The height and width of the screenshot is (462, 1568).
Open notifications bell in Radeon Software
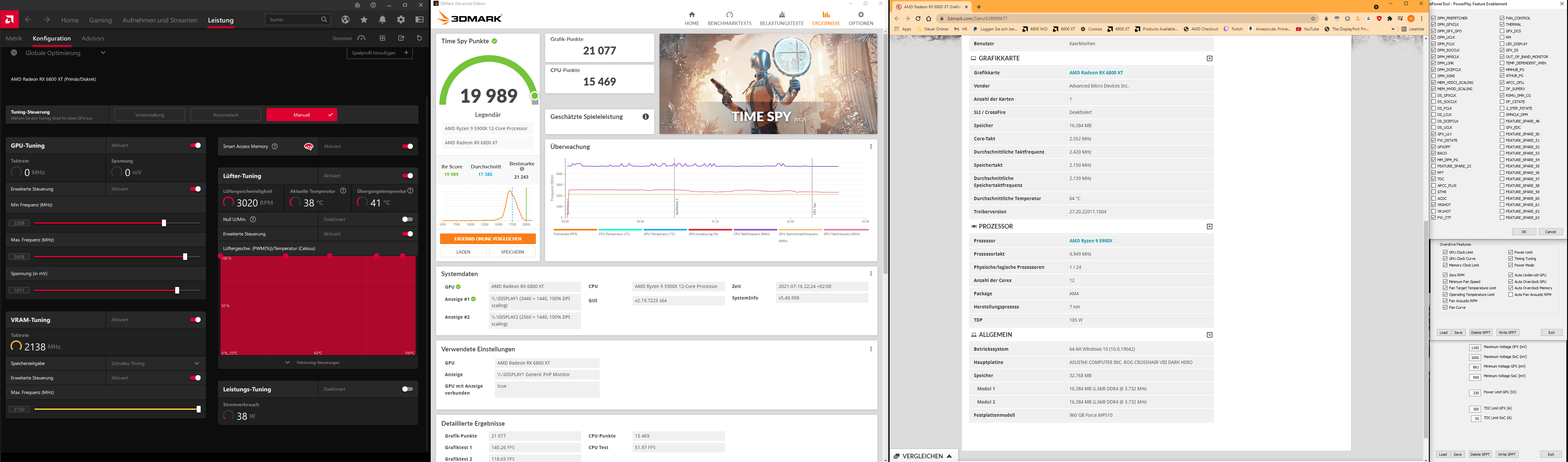click(x=382, y=19)
